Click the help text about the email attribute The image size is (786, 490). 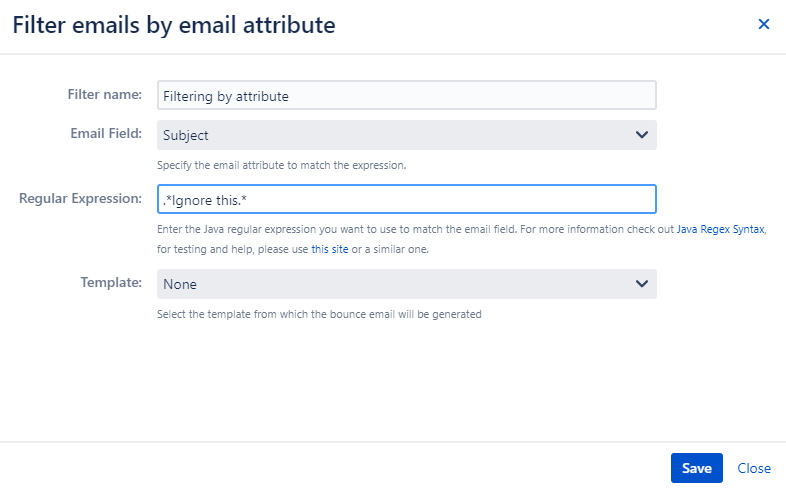tap(282, 165)
